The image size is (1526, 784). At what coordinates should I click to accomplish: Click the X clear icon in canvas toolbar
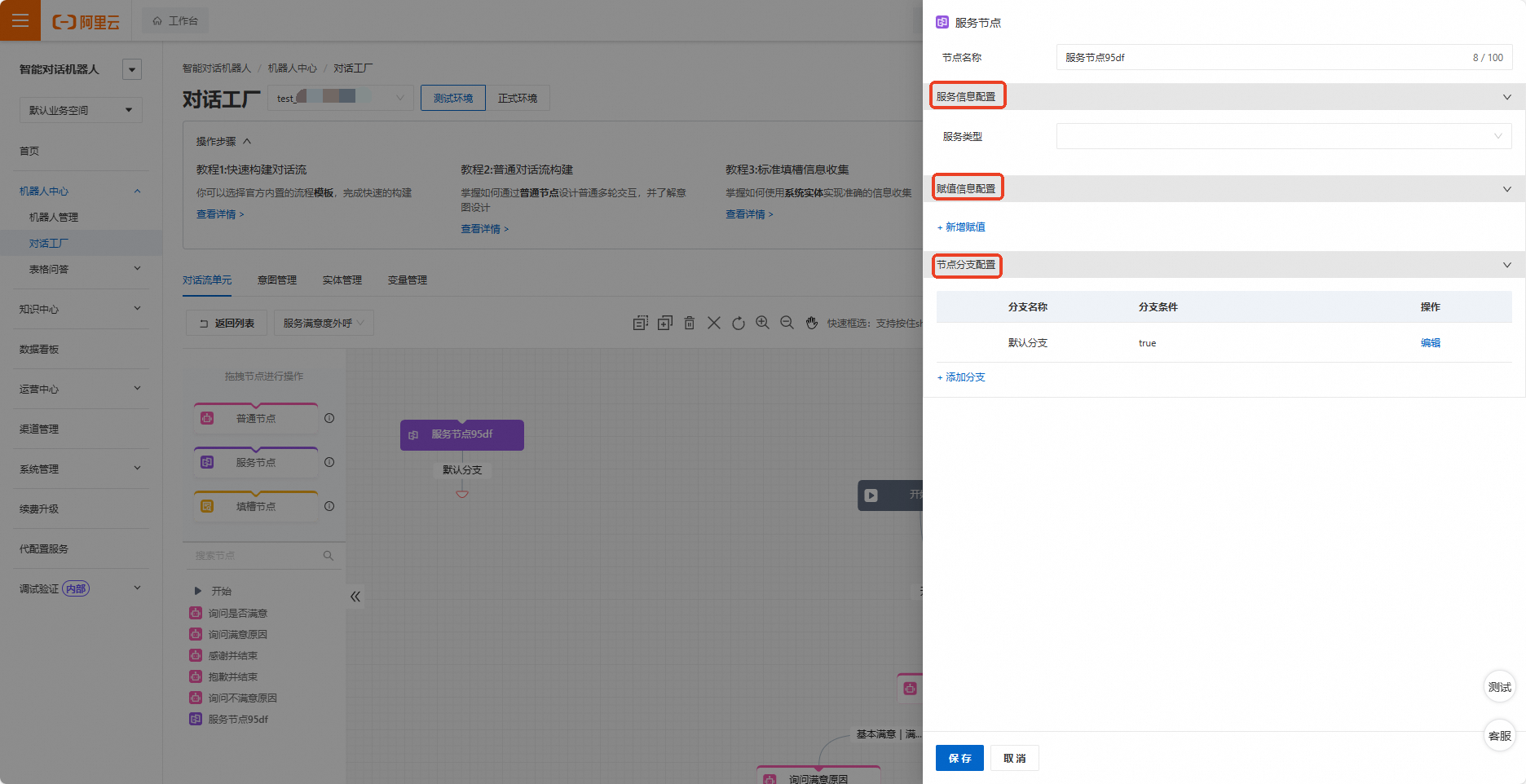tap(714, 323)
